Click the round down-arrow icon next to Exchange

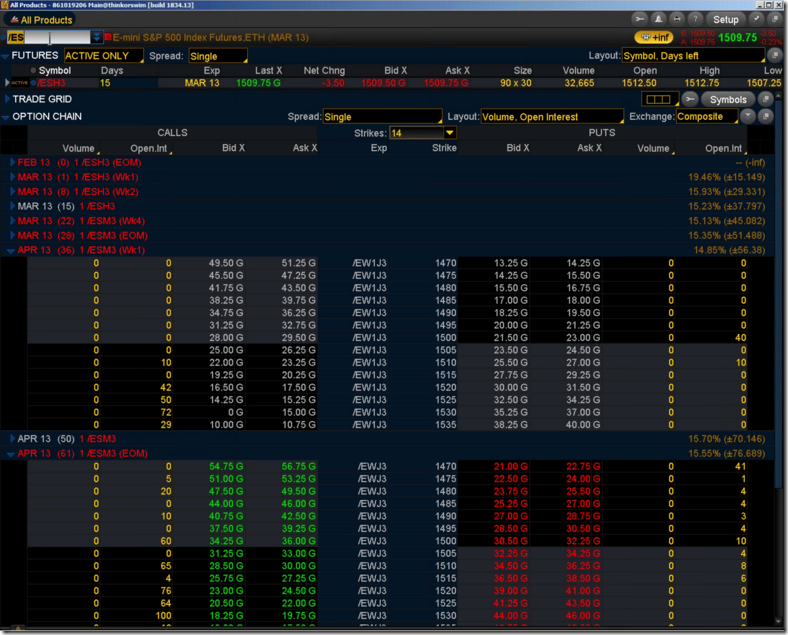pos(748,116)
